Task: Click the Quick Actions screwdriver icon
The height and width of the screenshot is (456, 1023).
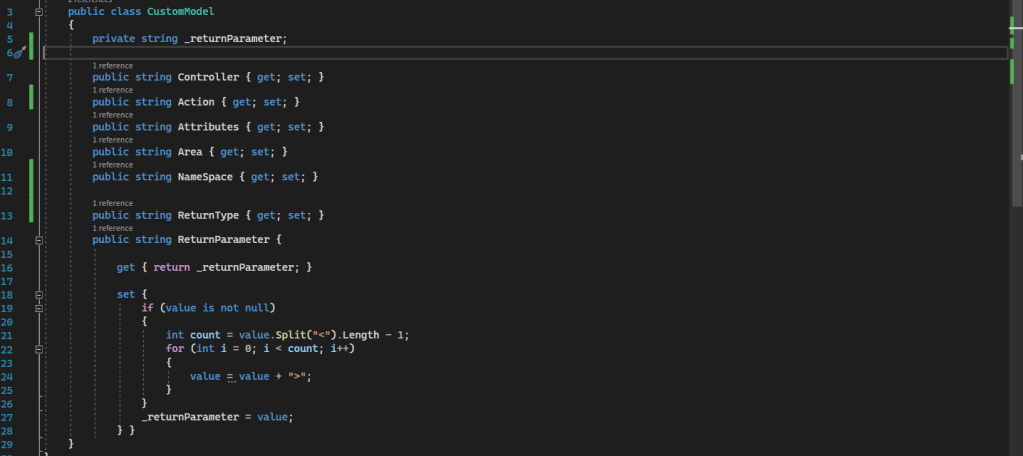Action: point(19,52)
